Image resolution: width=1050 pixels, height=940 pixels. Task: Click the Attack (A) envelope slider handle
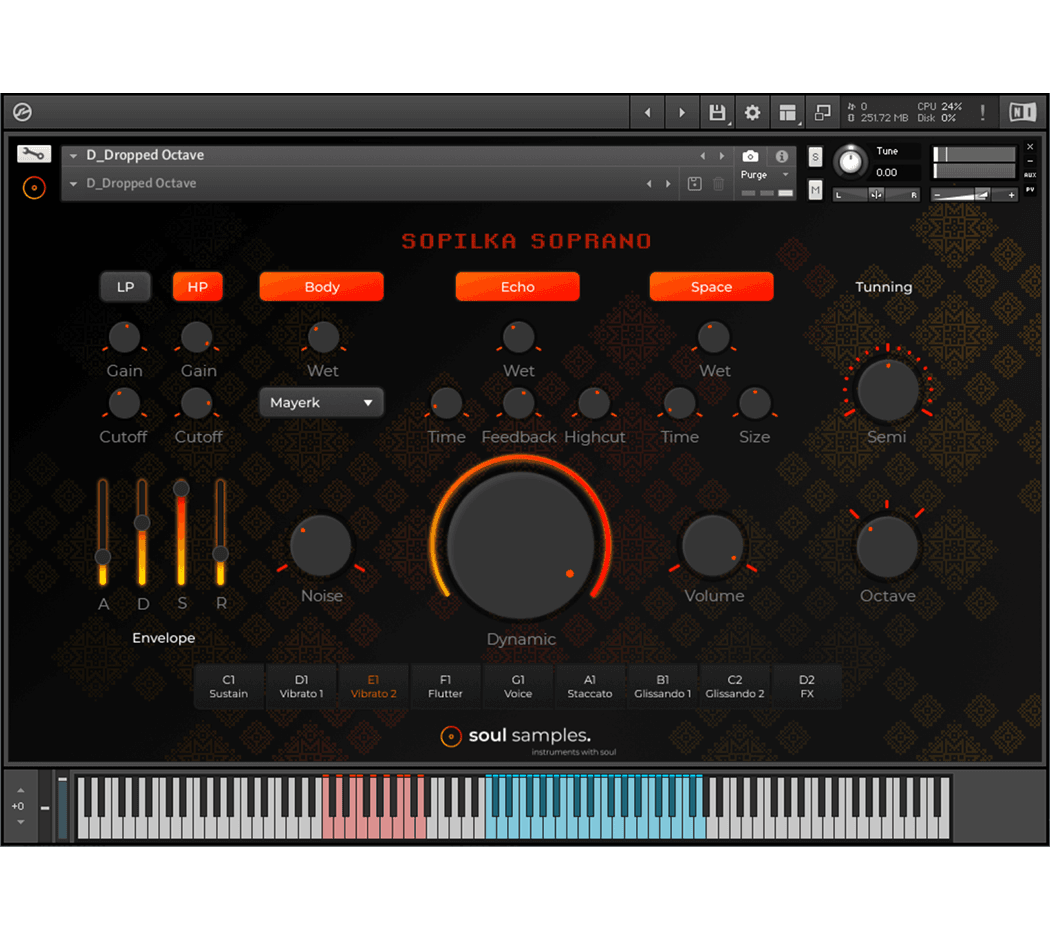pos(102,556)
